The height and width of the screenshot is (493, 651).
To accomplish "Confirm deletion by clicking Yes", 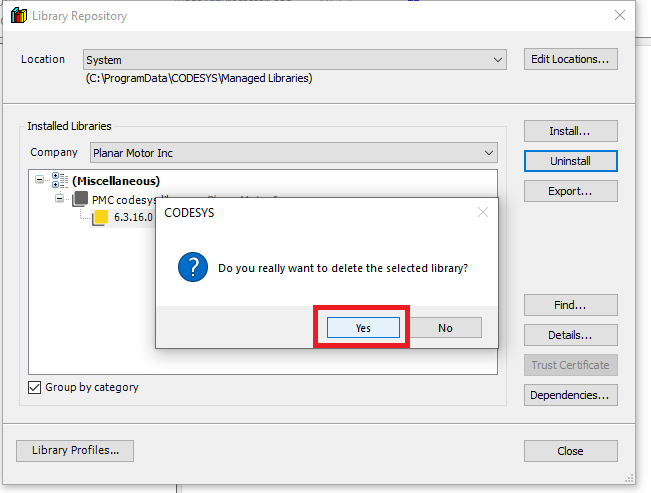I will click(362, 328).
